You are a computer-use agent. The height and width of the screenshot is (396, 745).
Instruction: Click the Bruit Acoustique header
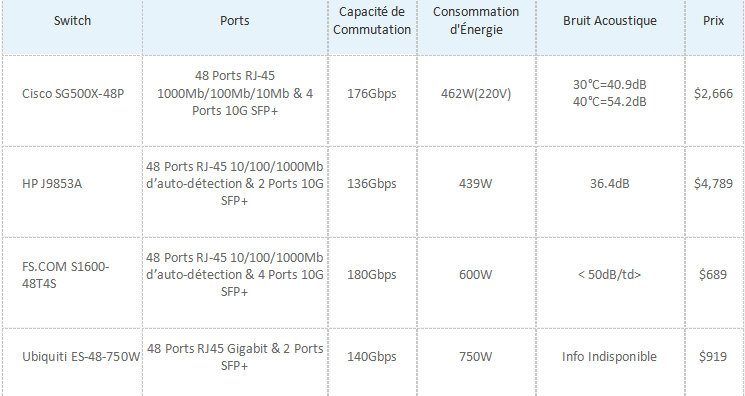(610, 20)
